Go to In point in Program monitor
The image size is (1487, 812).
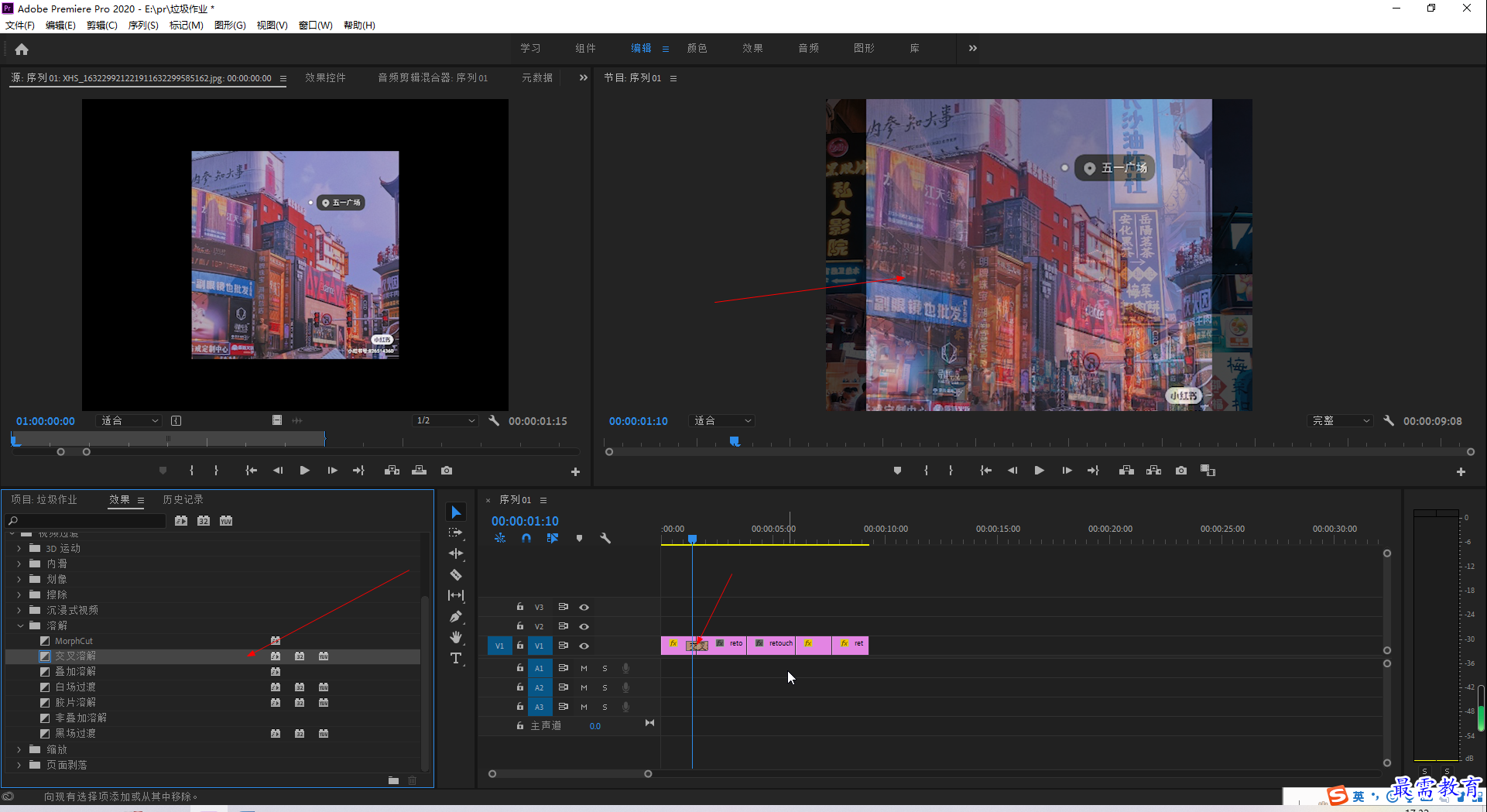coord(985,471)
